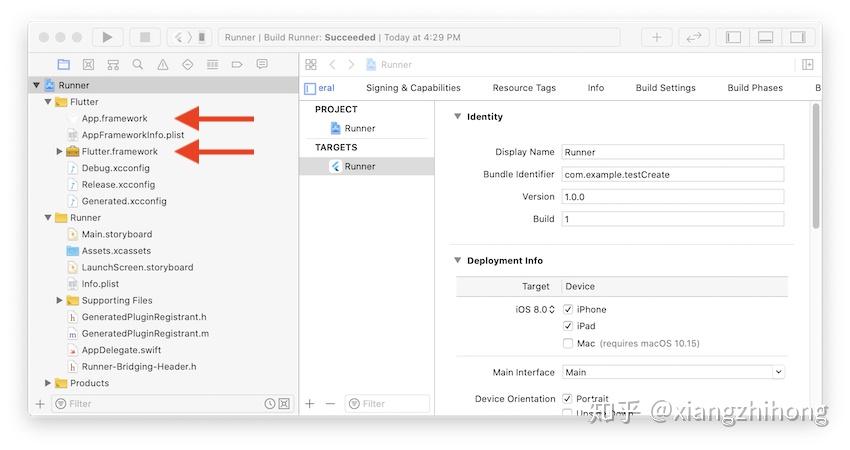This screenshot has width=850, height=450.
Task: Toggle the targets list sidebar icon
Action: pos(310,88)
